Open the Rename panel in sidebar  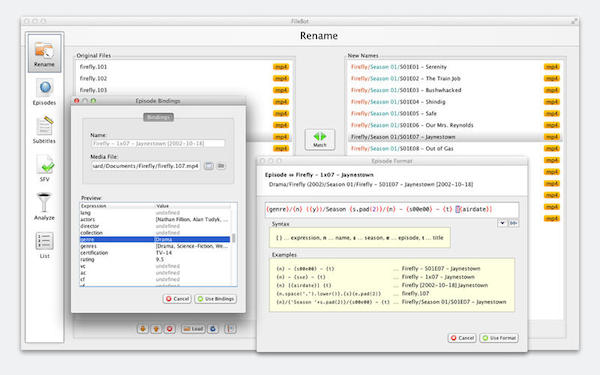tap(44, 53)
